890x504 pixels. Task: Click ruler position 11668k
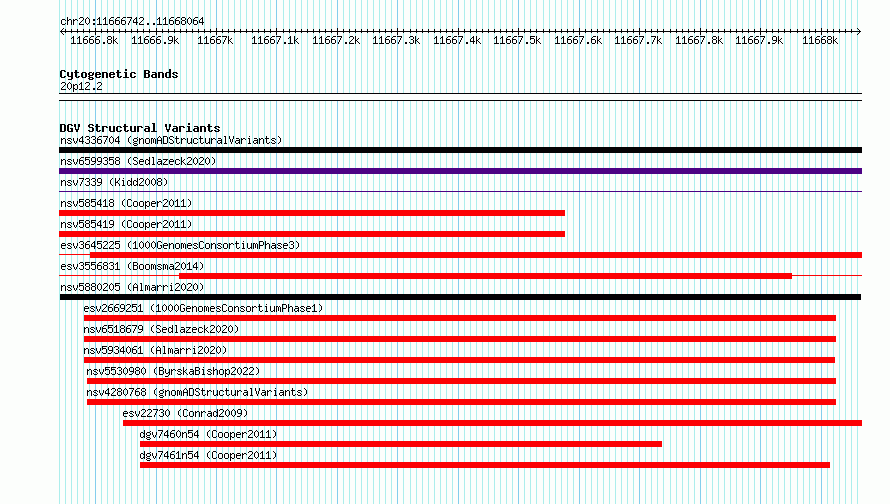click(820, 40)
